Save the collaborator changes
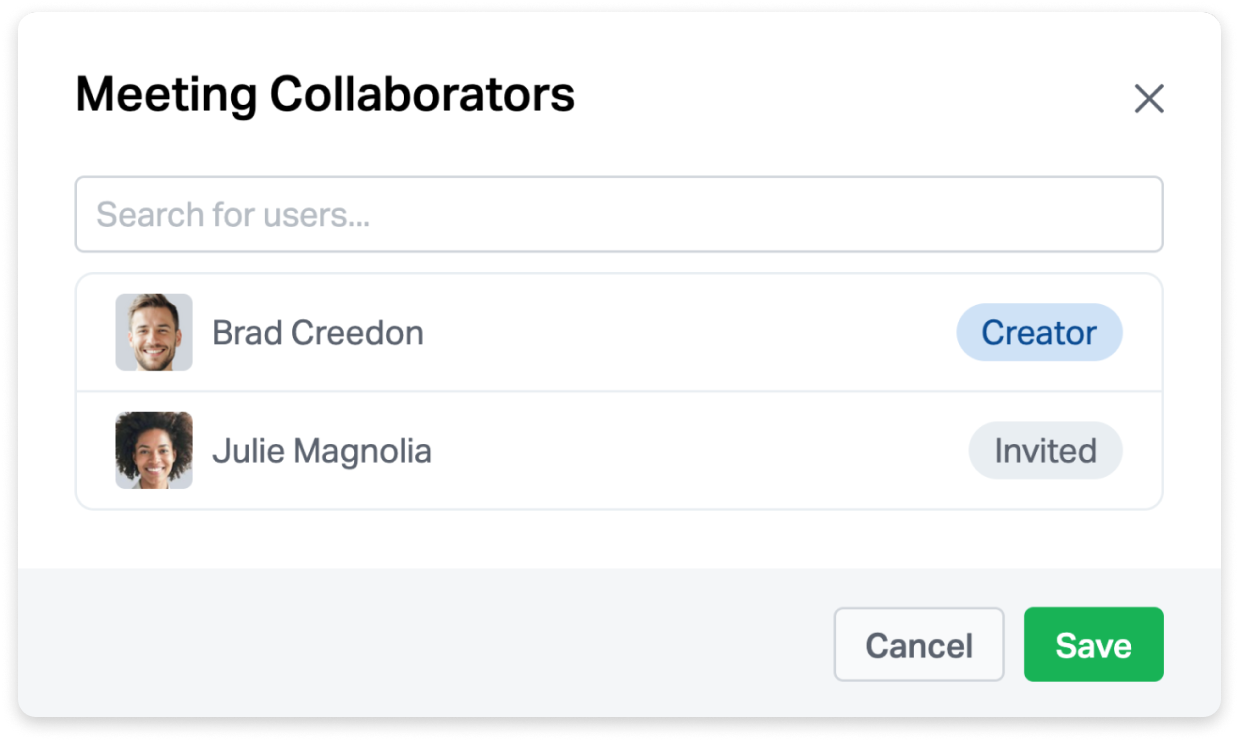Screen dimensions: 1239x741 1093,645
